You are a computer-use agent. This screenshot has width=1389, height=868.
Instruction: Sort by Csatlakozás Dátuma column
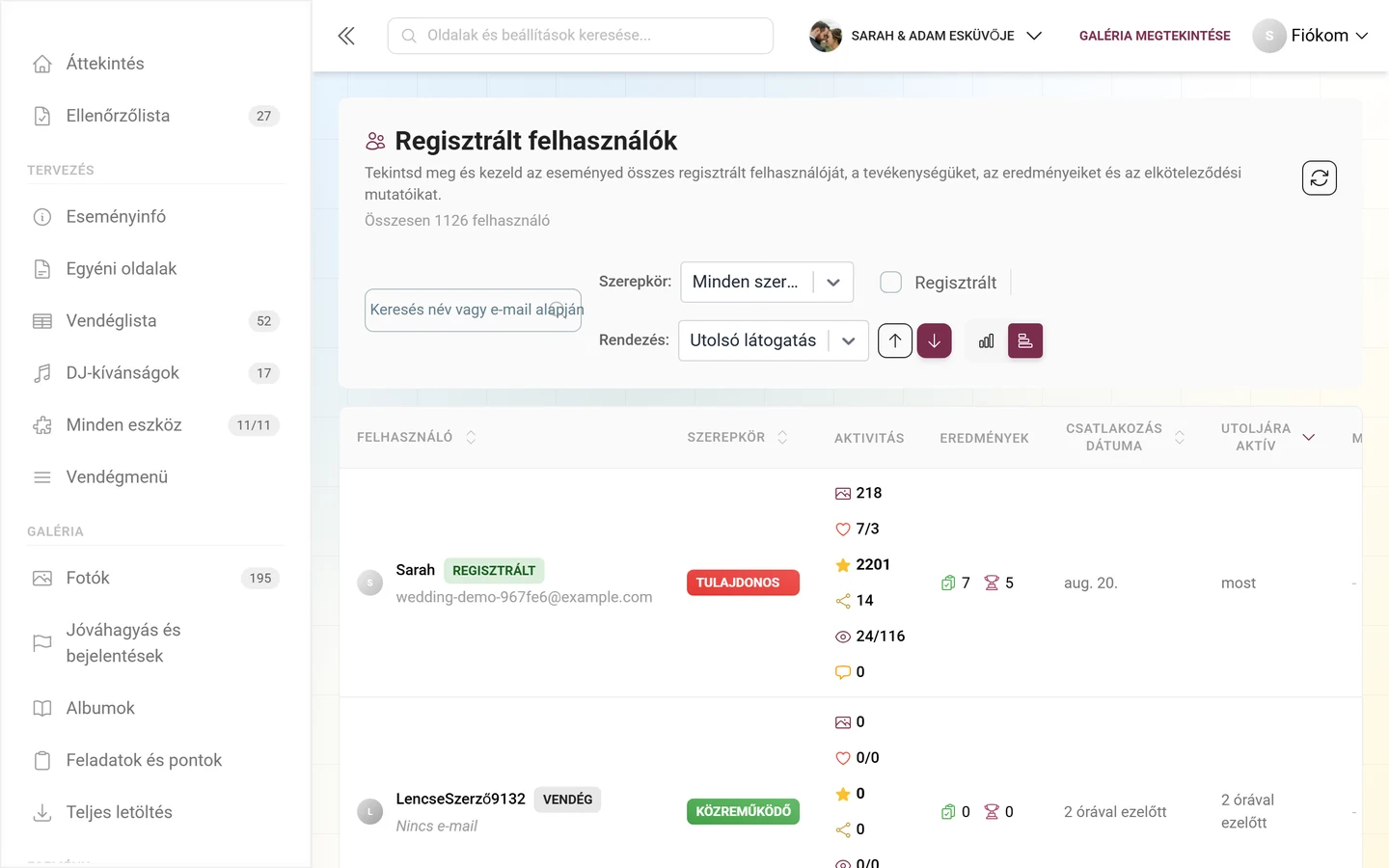point(1125,437)
